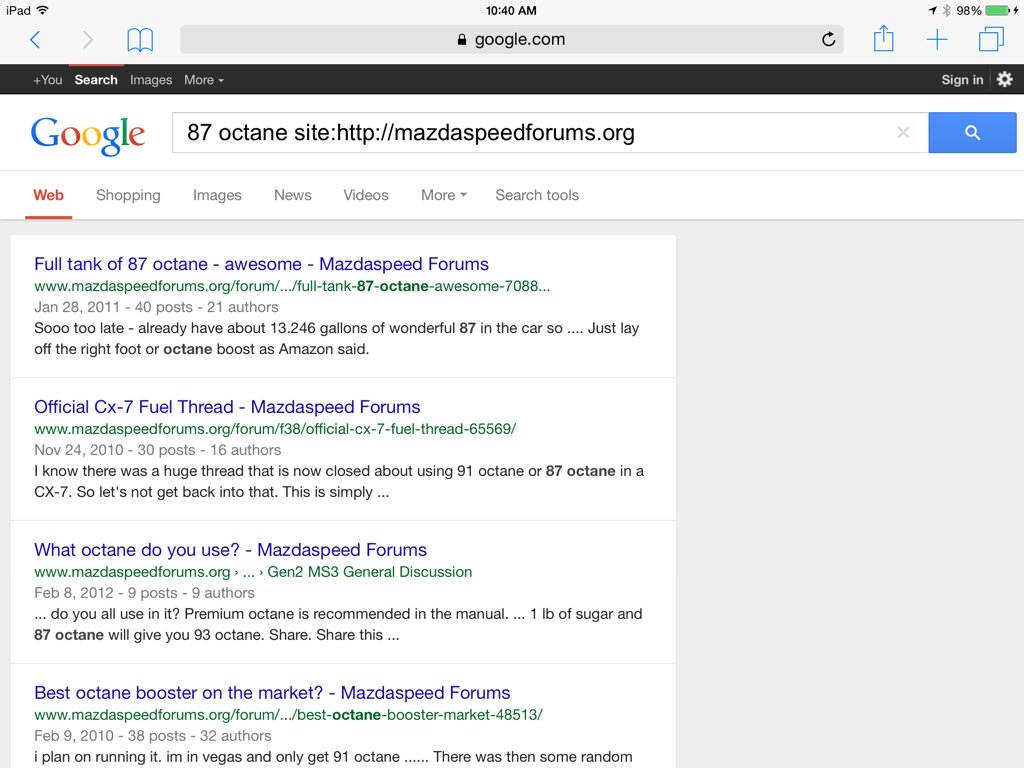
Task: Show all open tabs icon
Action: pyautogui.click(x=991, y=40)
